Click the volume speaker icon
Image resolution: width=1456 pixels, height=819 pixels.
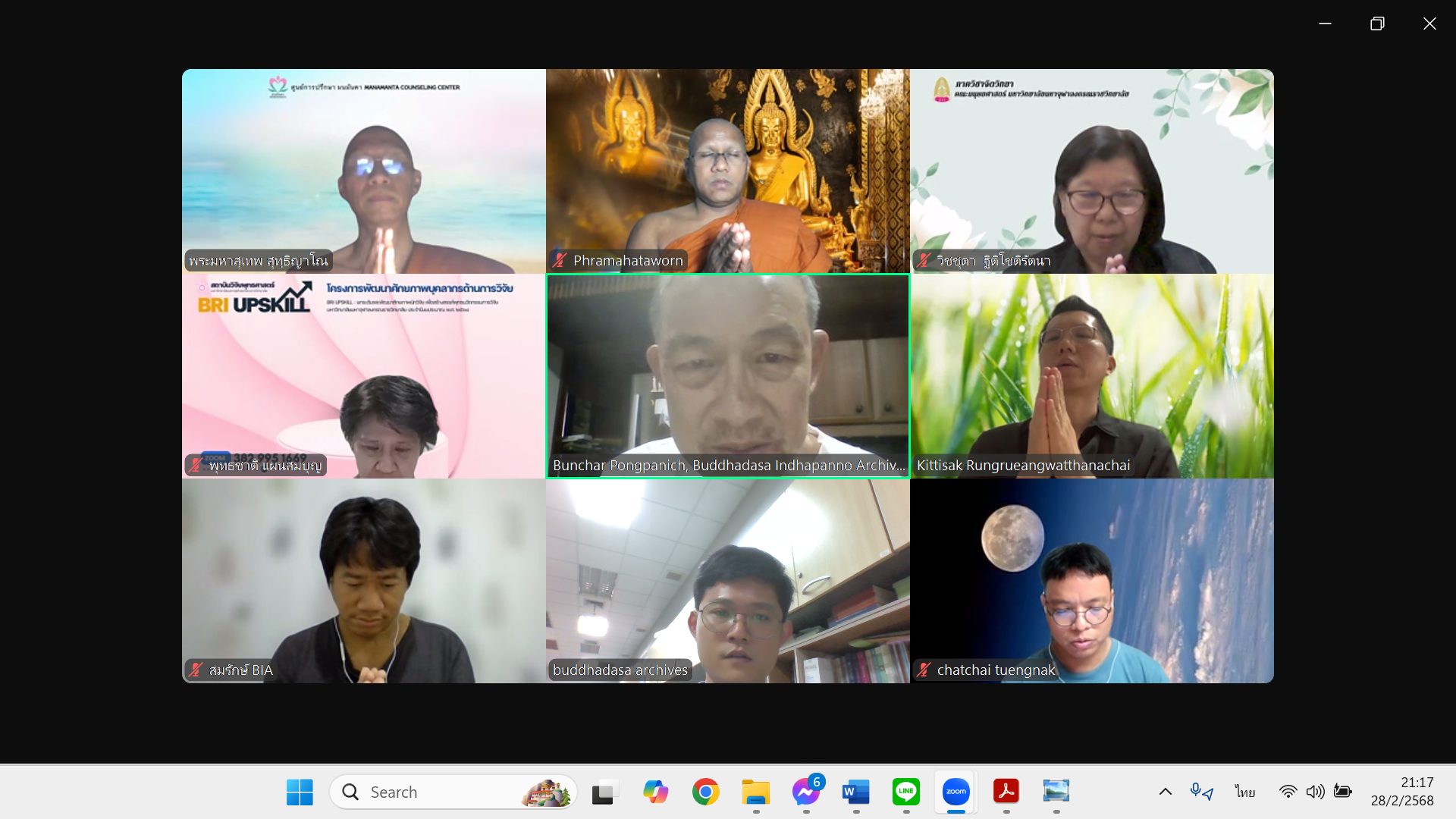click(1315, 792)
